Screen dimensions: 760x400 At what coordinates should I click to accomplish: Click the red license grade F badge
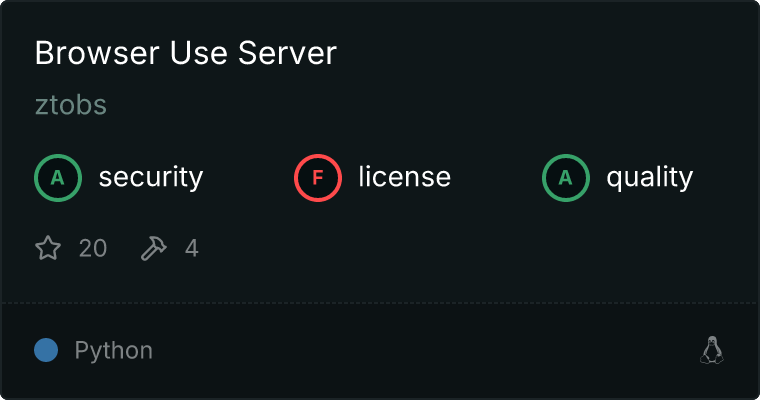click(x=318, y=178)
